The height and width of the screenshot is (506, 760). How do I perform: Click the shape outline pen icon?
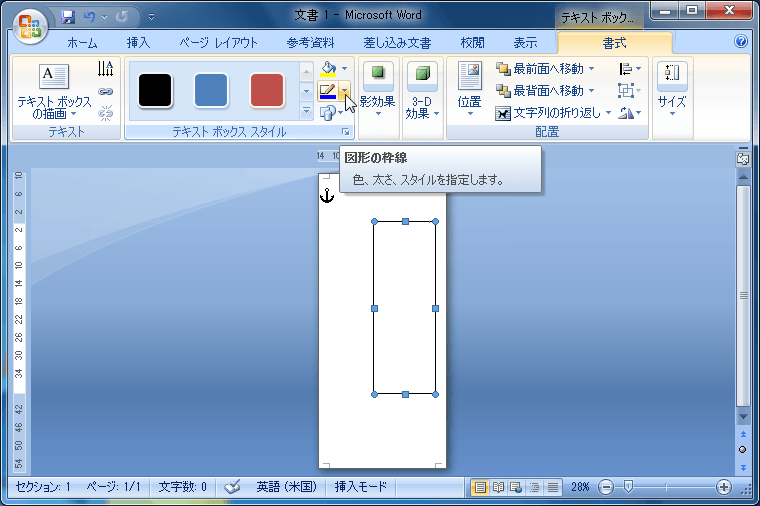coord(328,91)
